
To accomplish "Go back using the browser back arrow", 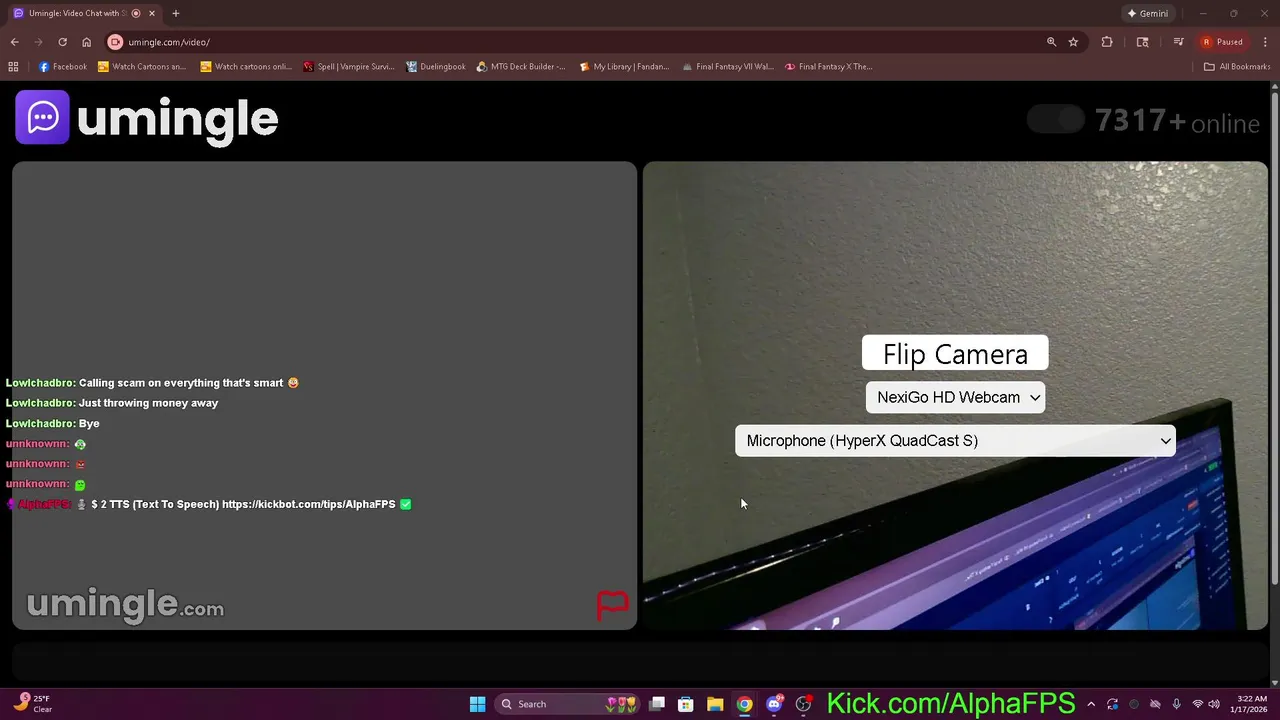I will coord(14,42).
